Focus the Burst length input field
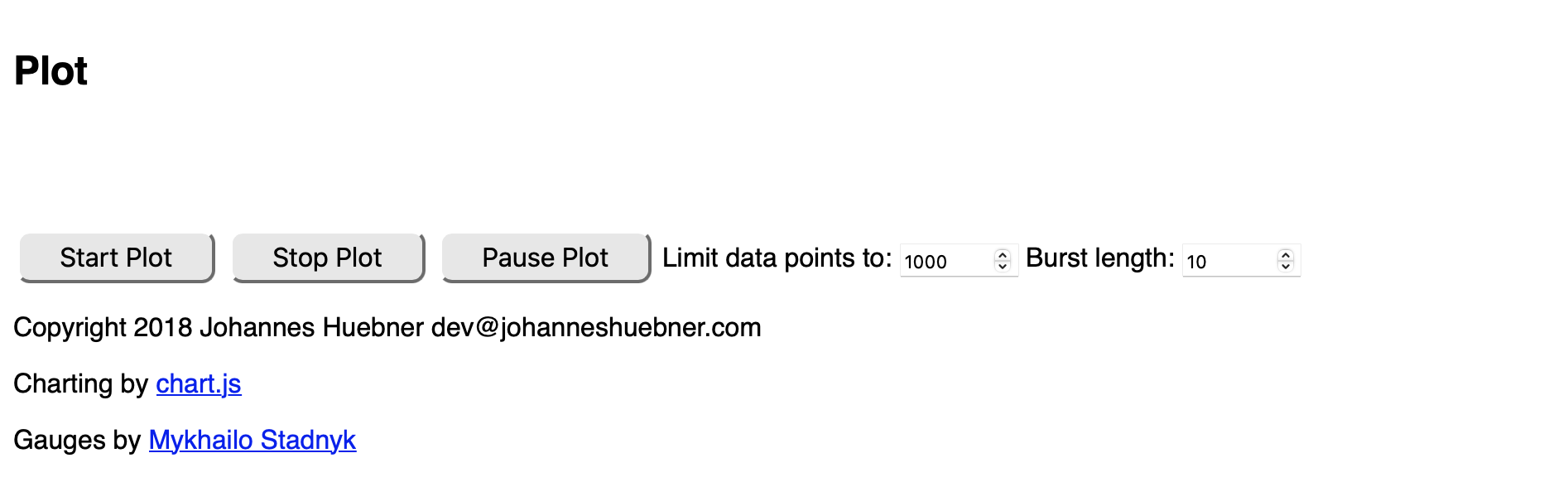This screenshot has height=482, width=1568. 1229,261
